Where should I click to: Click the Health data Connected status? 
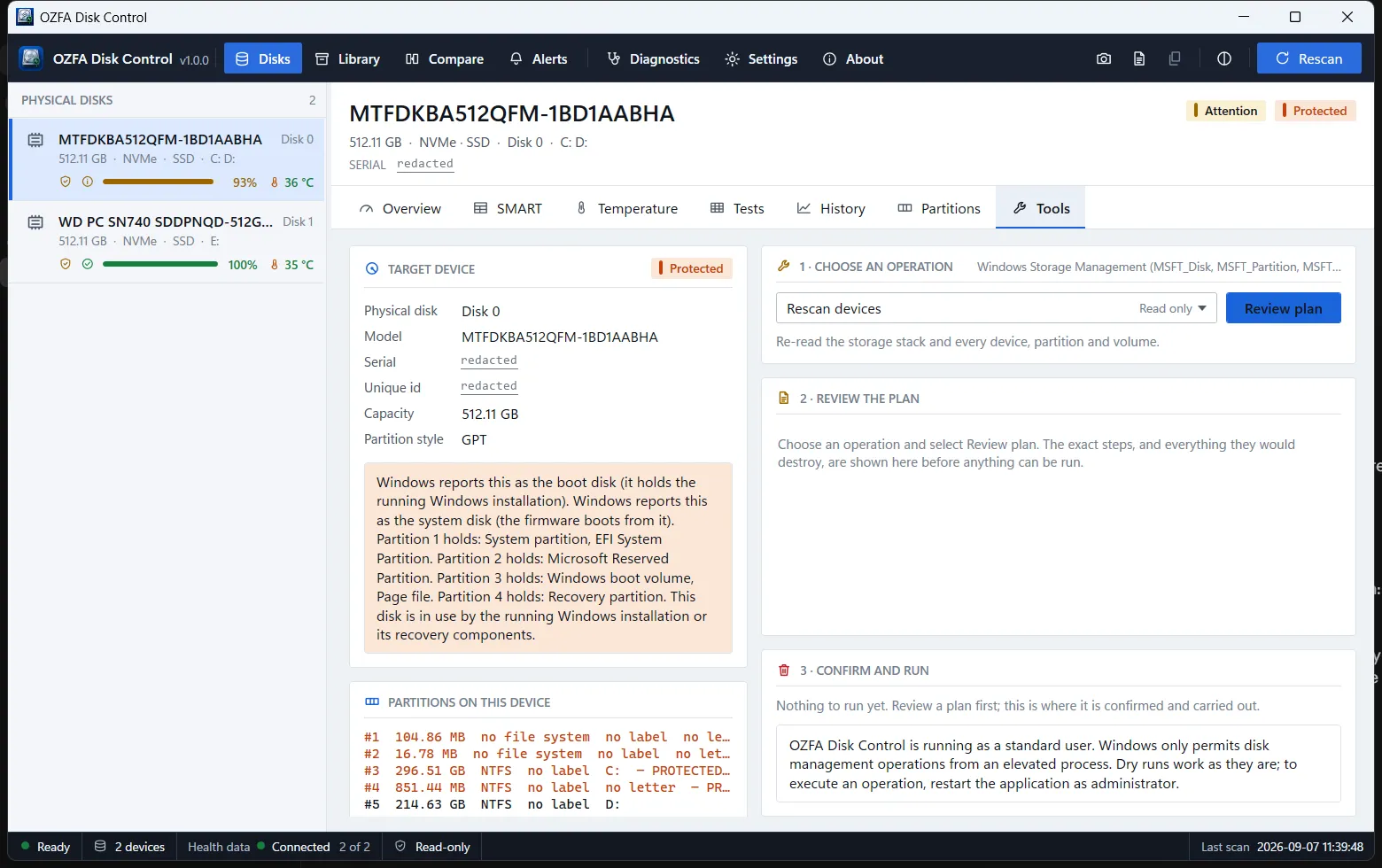[279, 847]
